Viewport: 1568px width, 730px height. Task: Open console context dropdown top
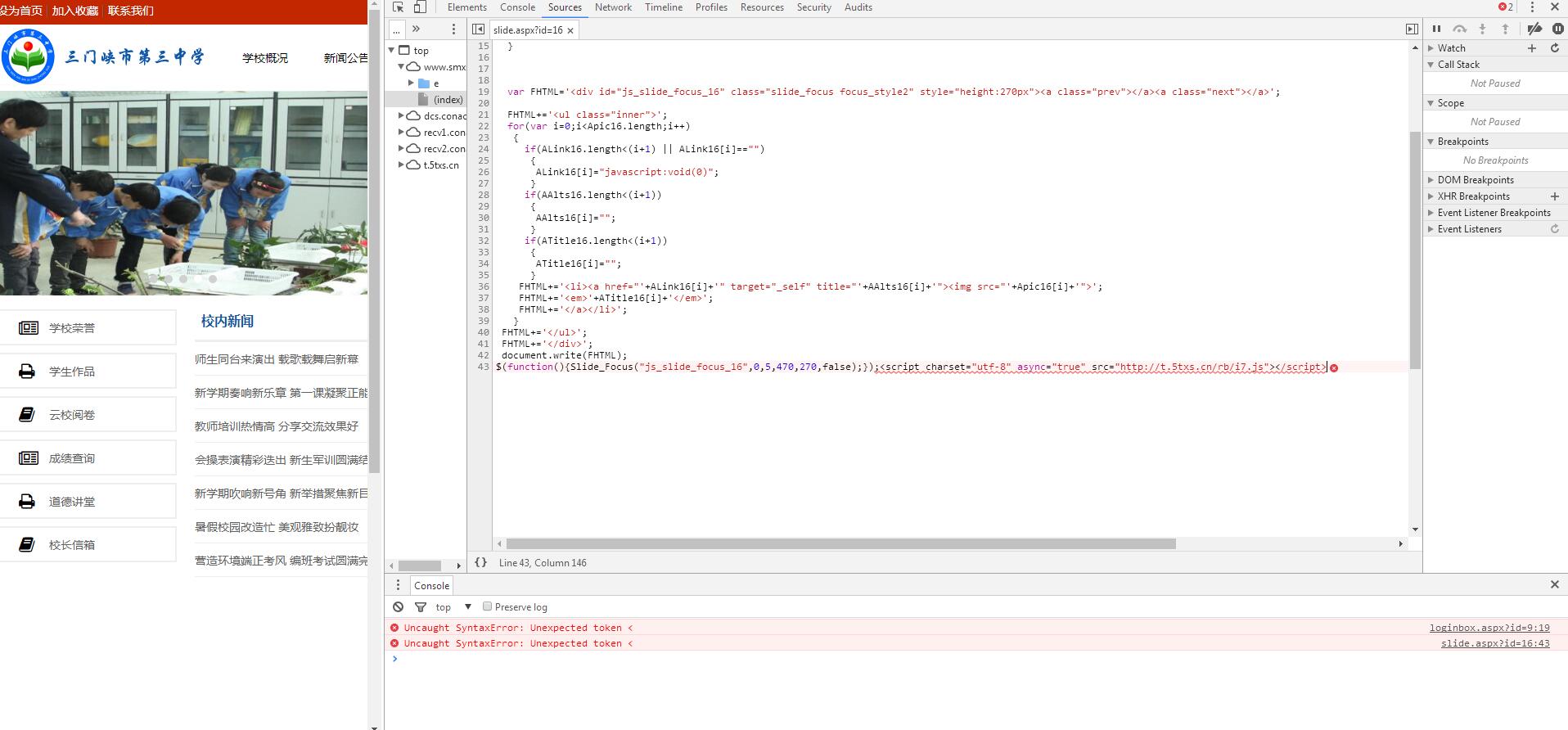tap(453, 606)
